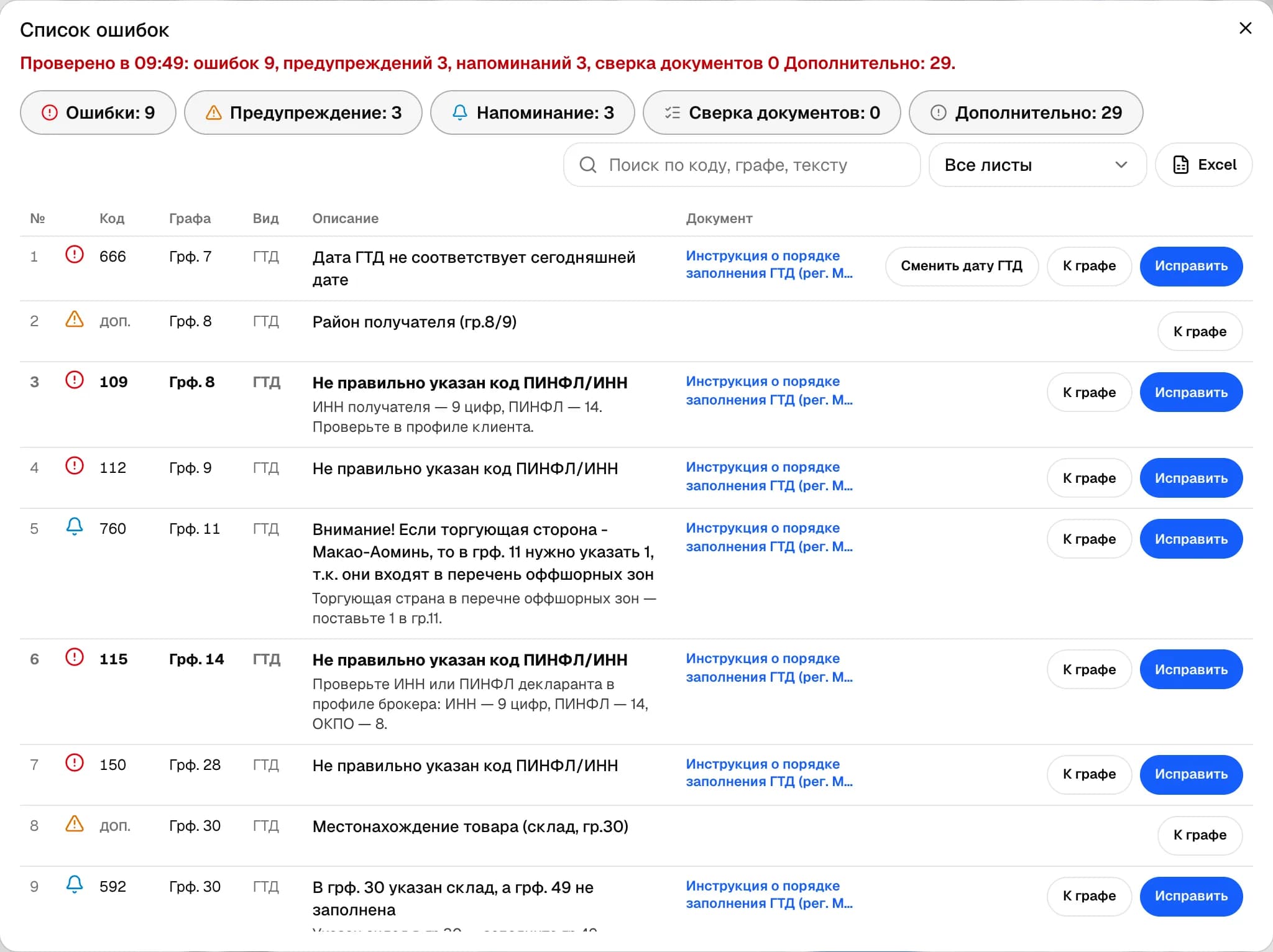Click the red error icon in row 1 (code 666)
The image size is (1273, 952).
coord(75,255)
